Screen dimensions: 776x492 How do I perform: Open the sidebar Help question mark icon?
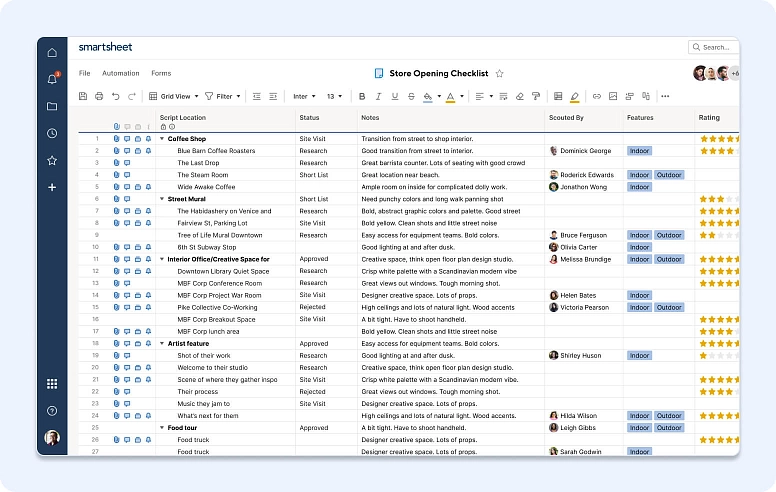[52, 410]
